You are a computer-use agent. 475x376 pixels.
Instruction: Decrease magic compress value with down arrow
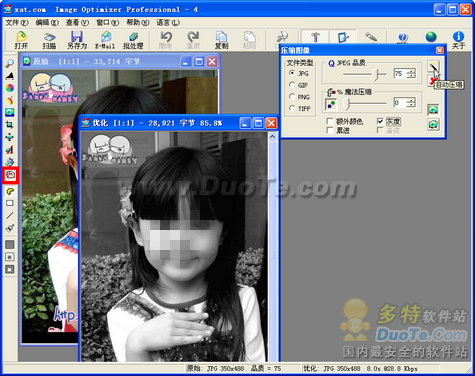pos(412,105)
